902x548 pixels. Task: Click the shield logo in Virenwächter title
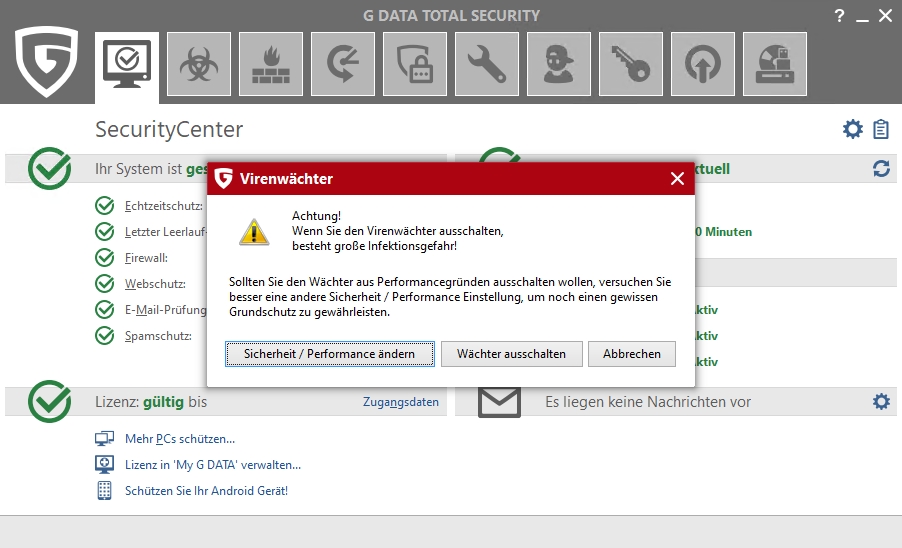coord(224,178)
